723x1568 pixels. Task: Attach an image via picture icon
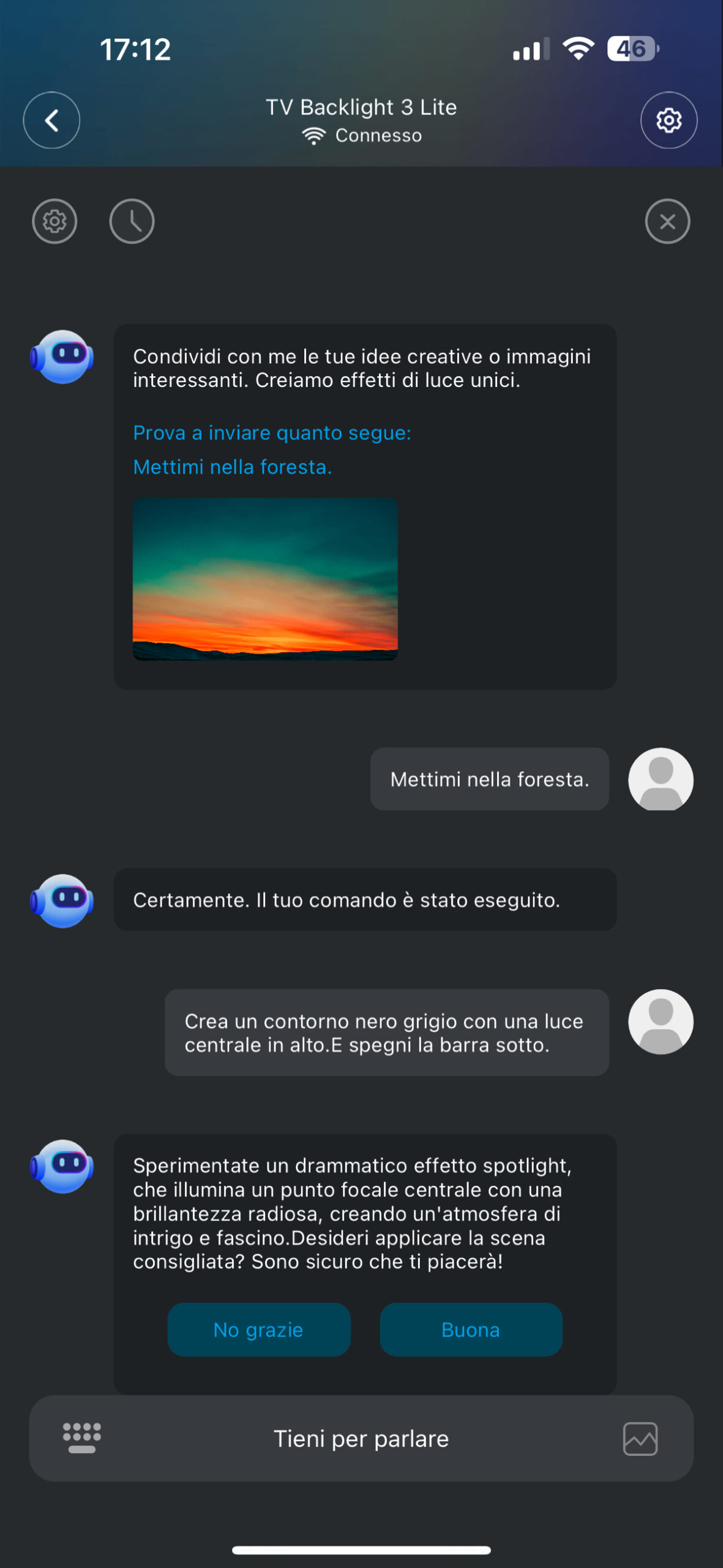(640, 1438)
